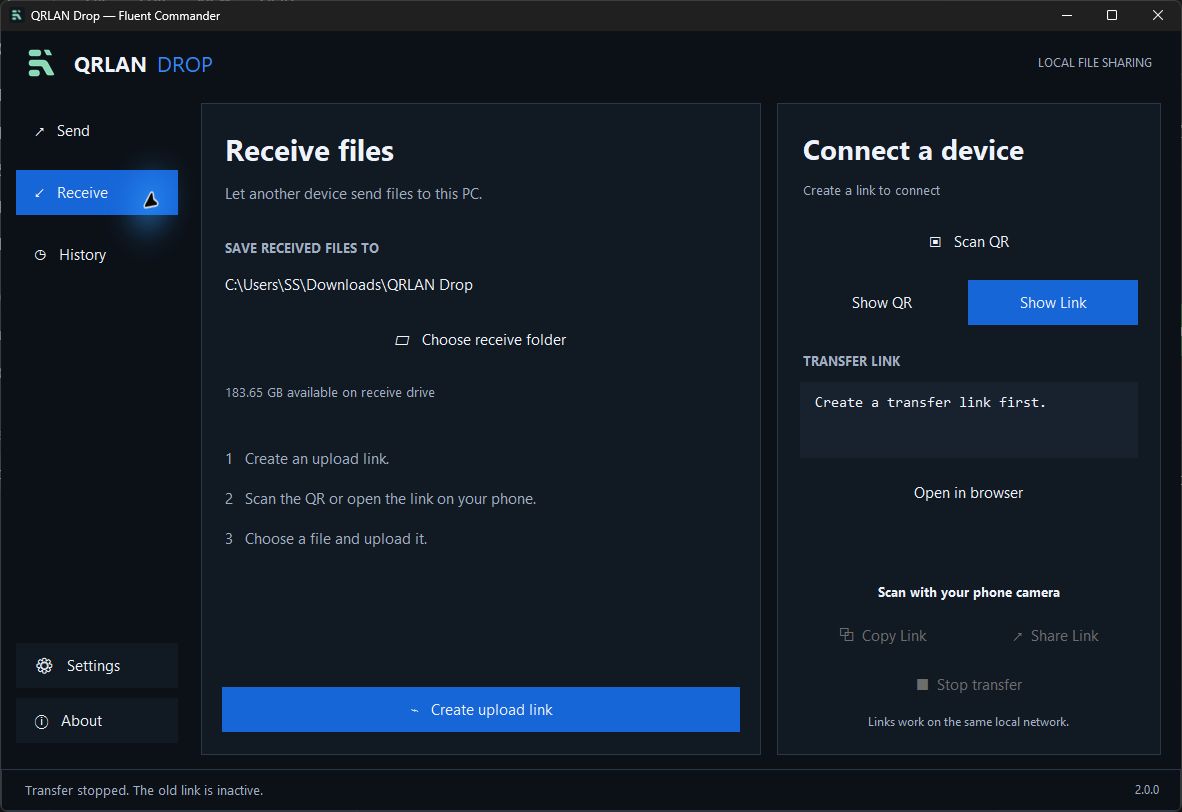Click the Share Link arrow icon
Image resolution: width=1182 pixels, height=812 pixels.
(1017, 636)
